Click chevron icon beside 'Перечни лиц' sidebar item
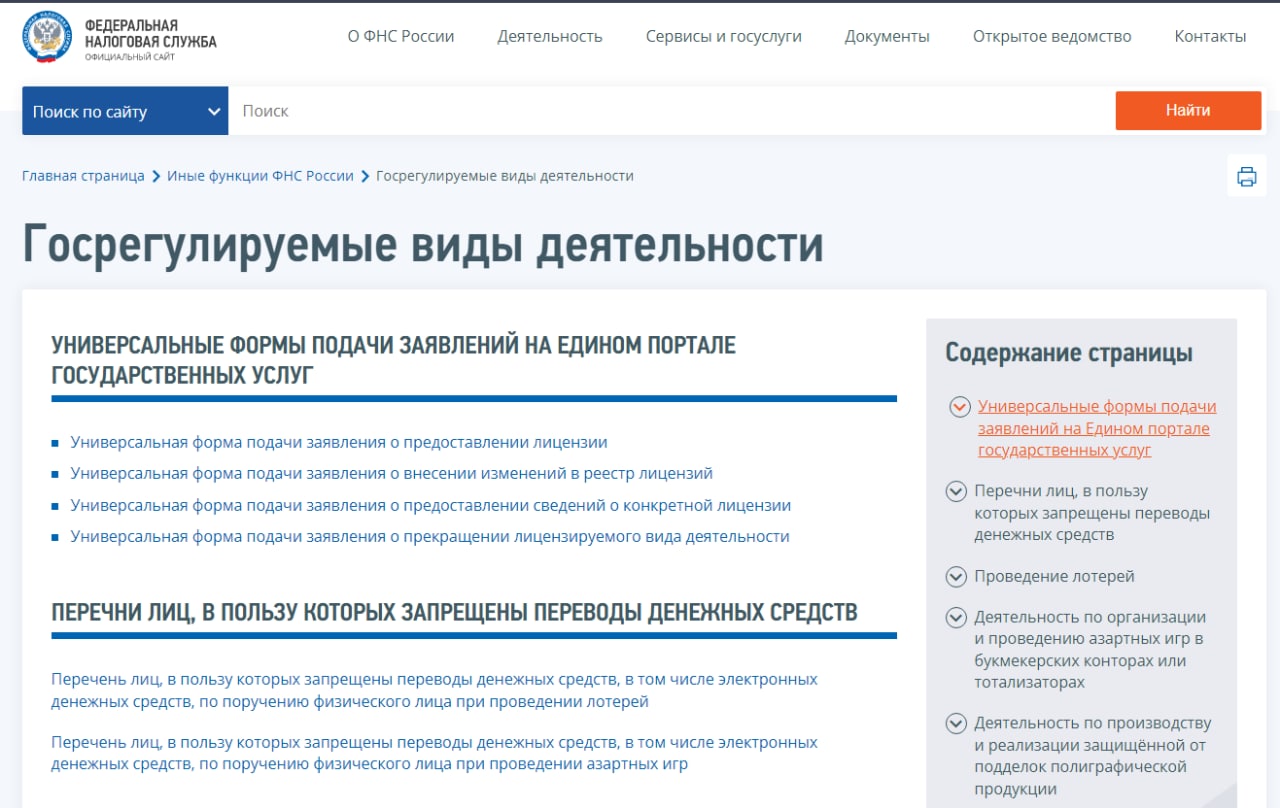The image size is (1280, 808). click(956, 492)
